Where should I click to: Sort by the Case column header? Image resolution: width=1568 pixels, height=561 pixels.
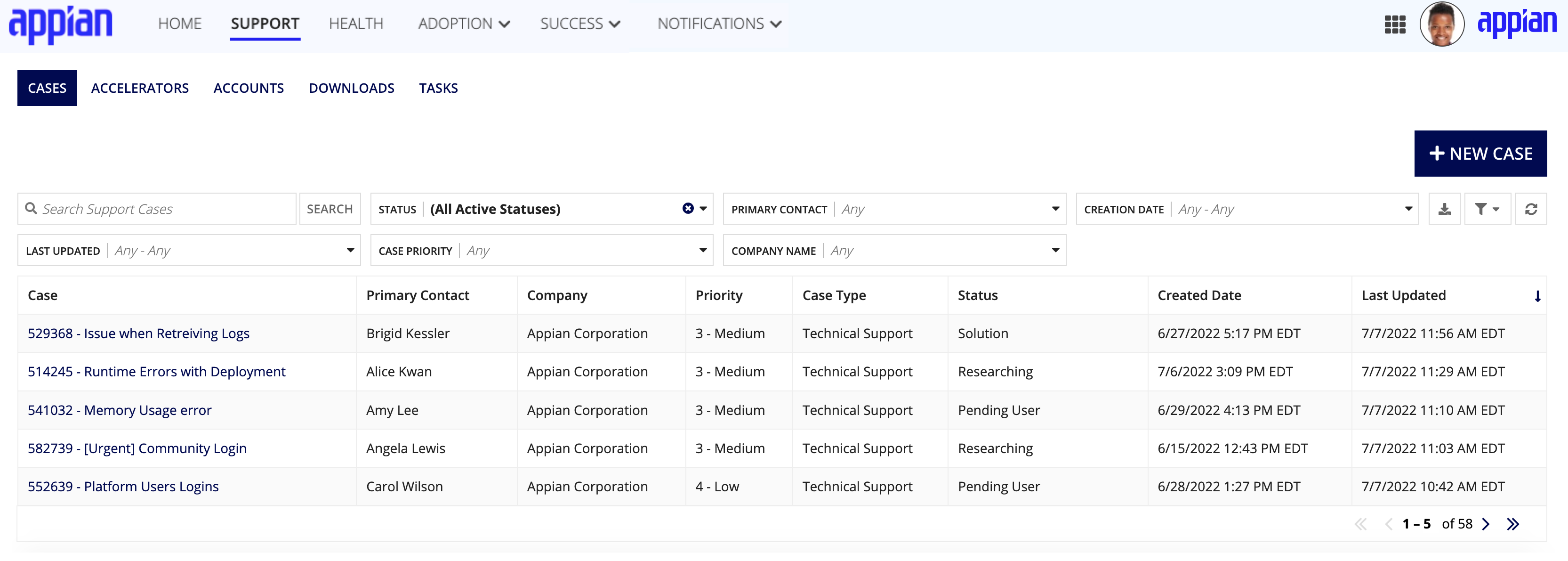(43, 295)
